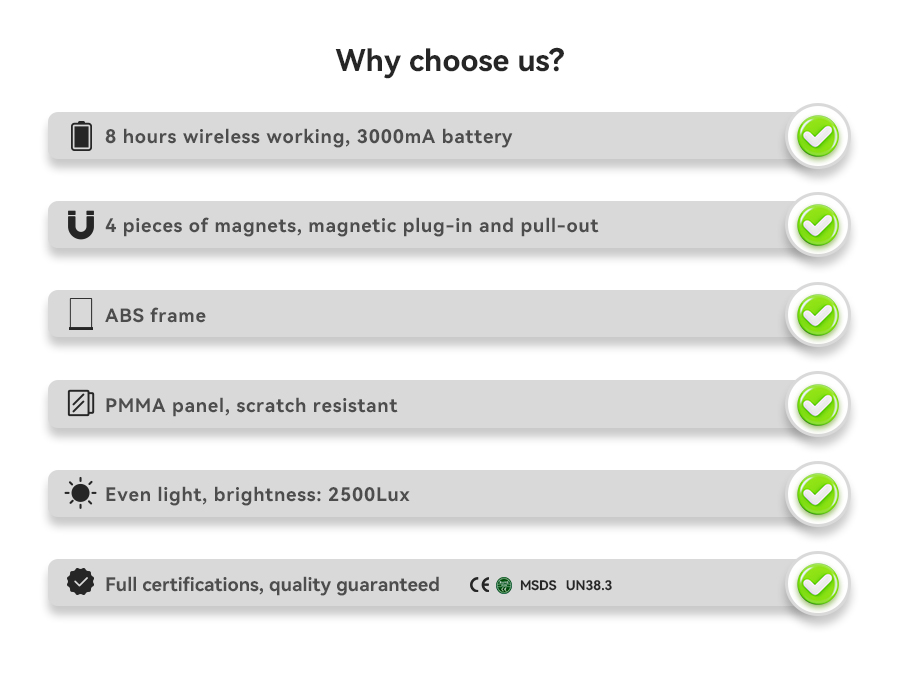This screenshot has height=673, width=900.
Task: Click the green circular certification logo
Action: tap(504, 585)
